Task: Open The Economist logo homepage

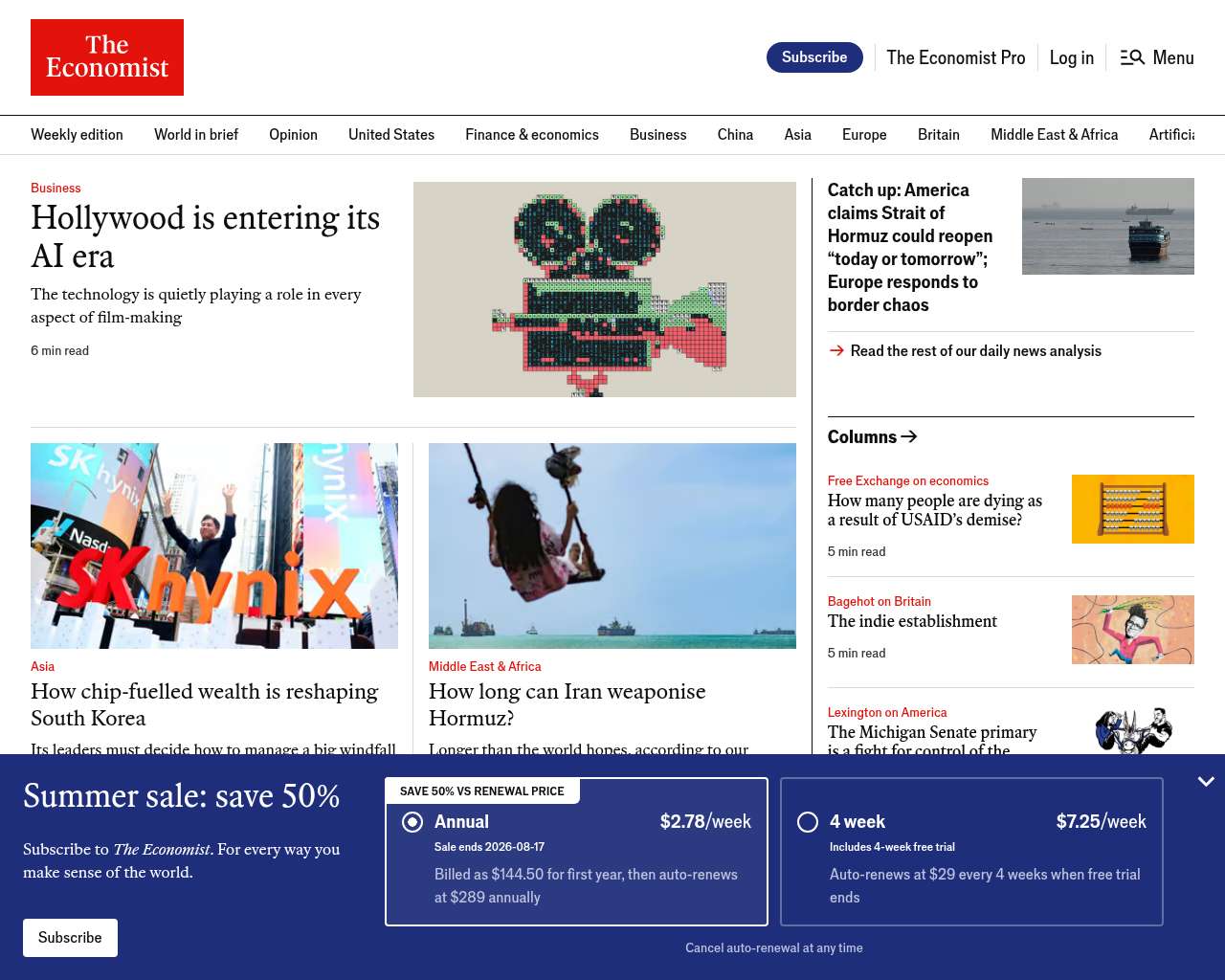Action: tap(107, 57)
